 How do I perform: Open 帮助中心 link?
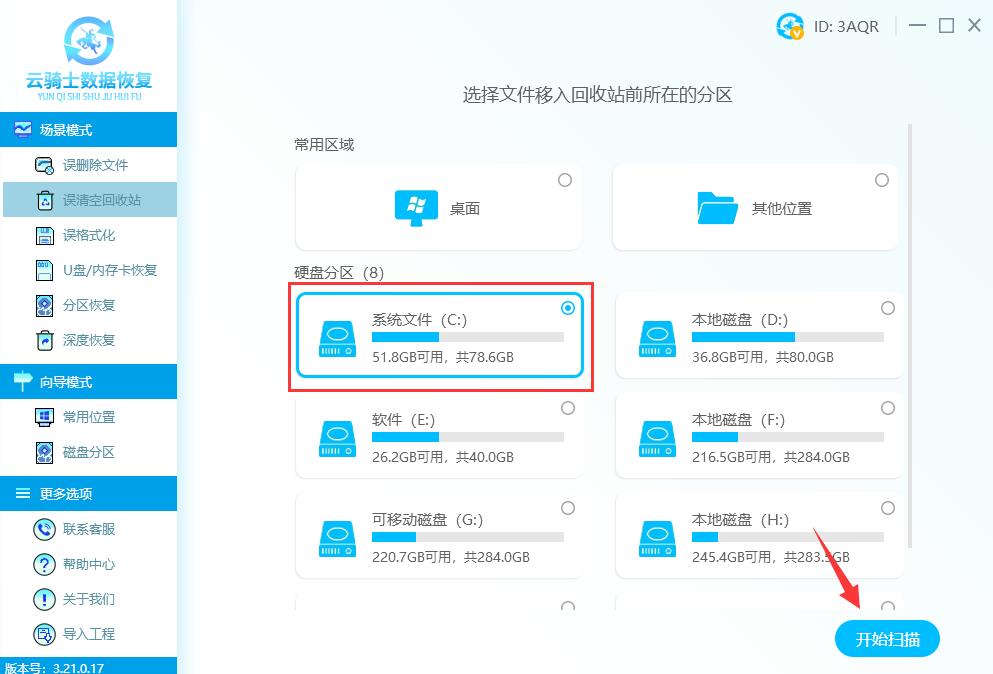pyautogui.click(x=89, y=564)
